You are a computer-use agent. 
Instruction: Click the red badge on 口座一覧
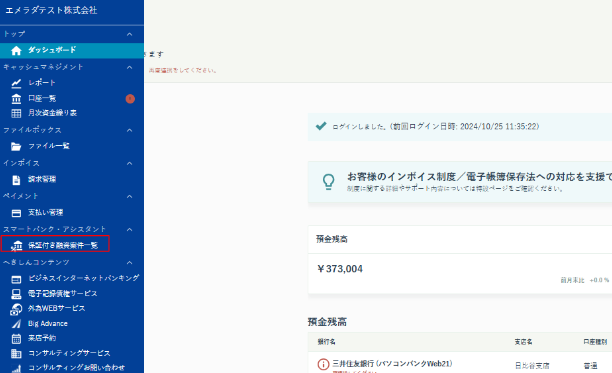pyautogui.click(x=130, y=99)
